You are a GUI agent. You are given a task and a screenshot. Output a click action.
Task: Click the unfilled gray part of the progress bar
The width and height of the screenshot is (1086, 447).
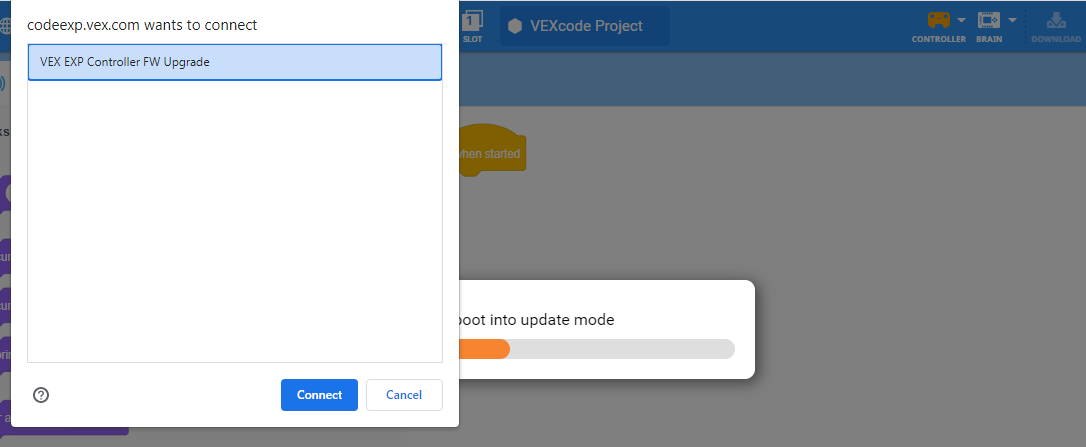click(620, 349)
